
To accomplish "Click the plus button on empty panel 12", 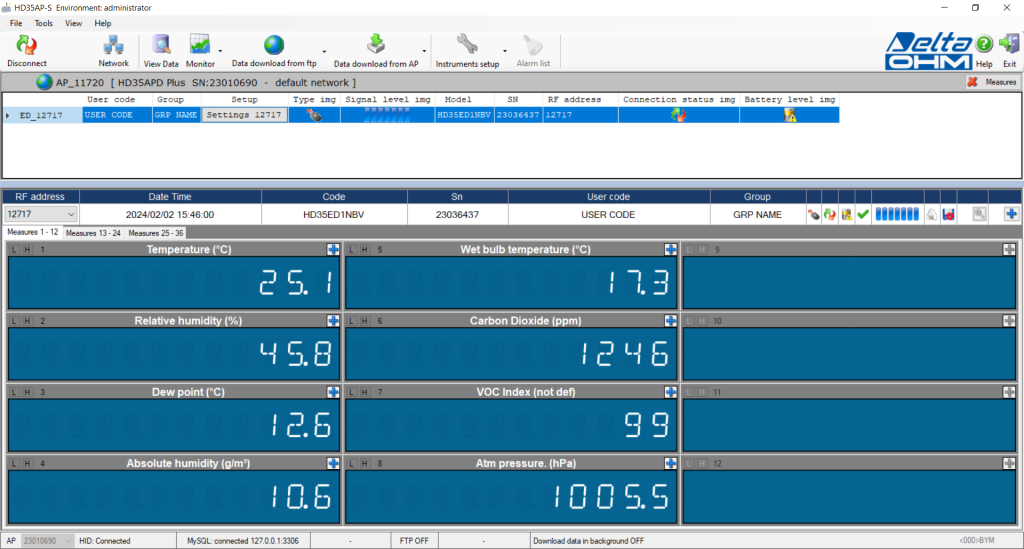I will [x=1009, y=463].
